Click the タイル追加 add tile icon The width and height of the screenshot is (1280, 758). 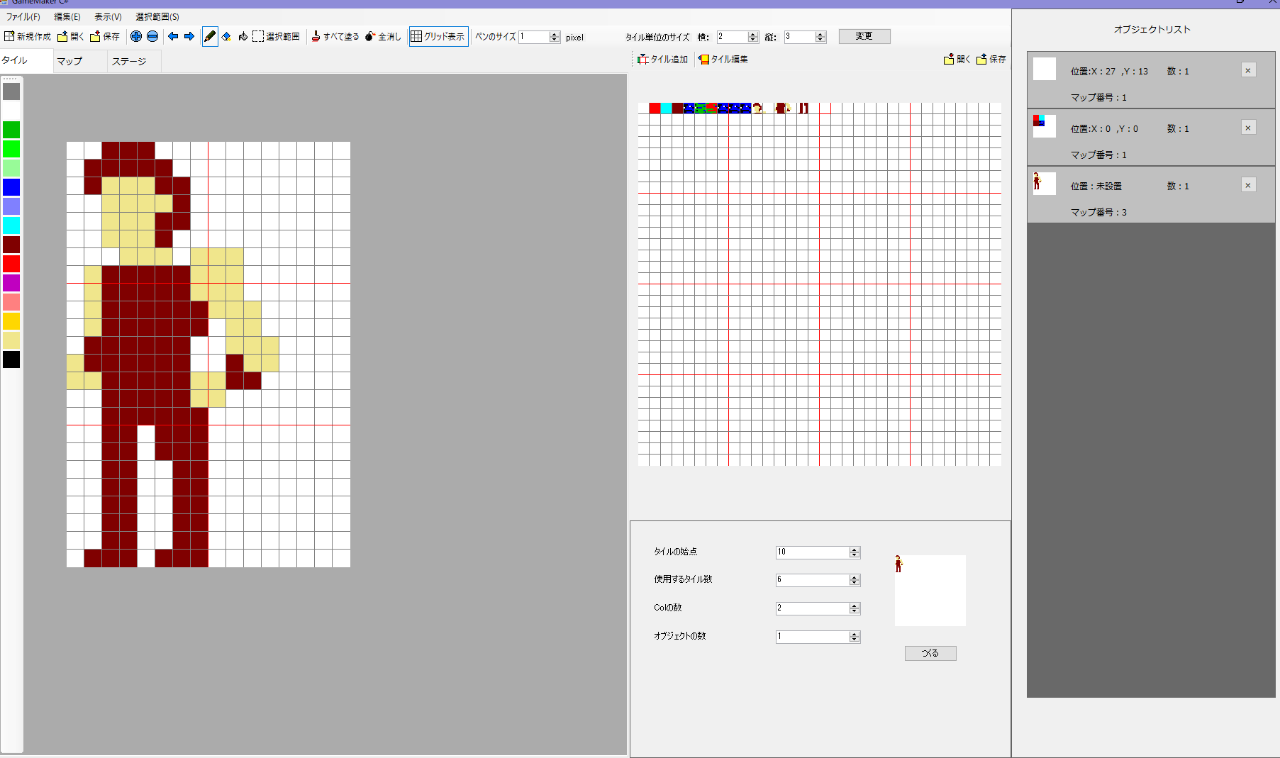[x=662, y=59]
